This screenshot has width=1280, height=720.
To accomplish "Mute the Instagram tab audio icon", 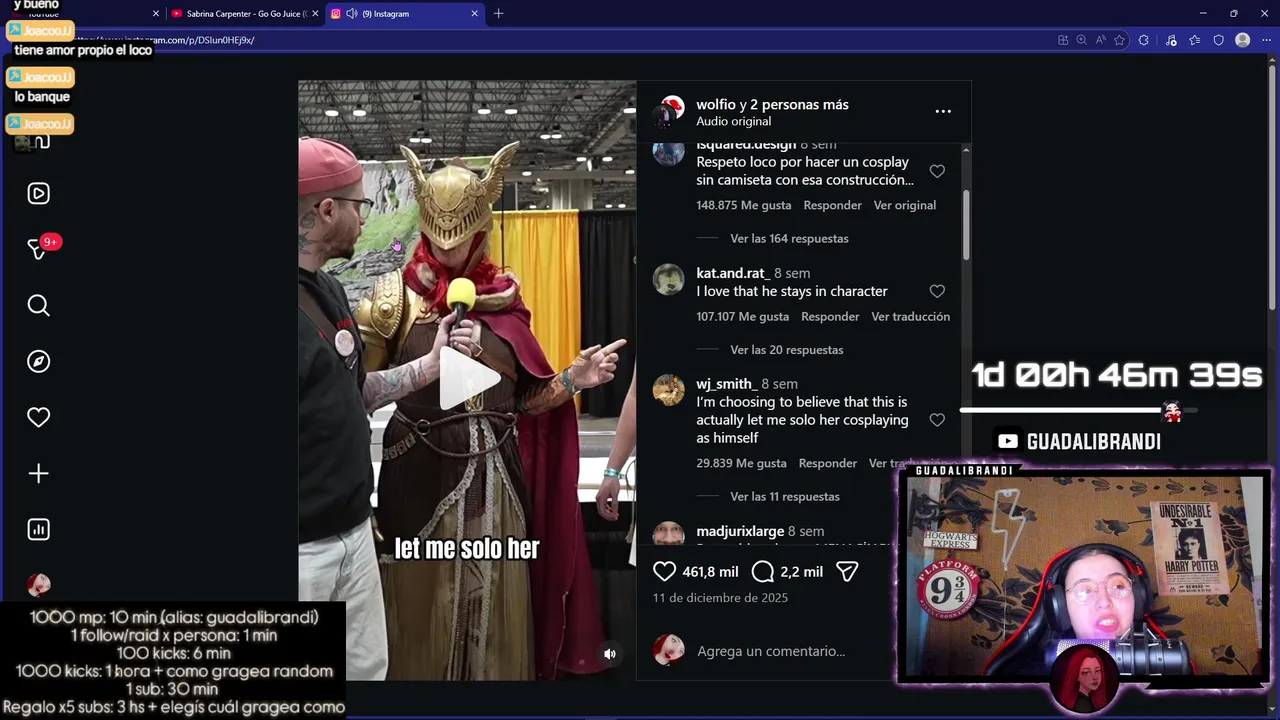I will 351,13.
